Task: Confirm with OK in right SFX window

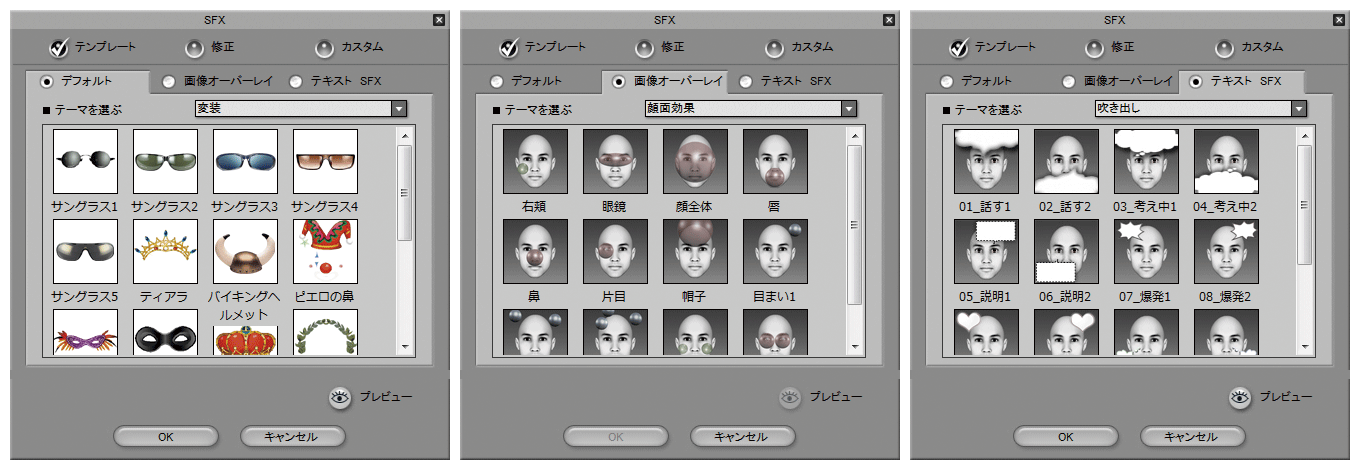Action: [x=1066, y=437]
